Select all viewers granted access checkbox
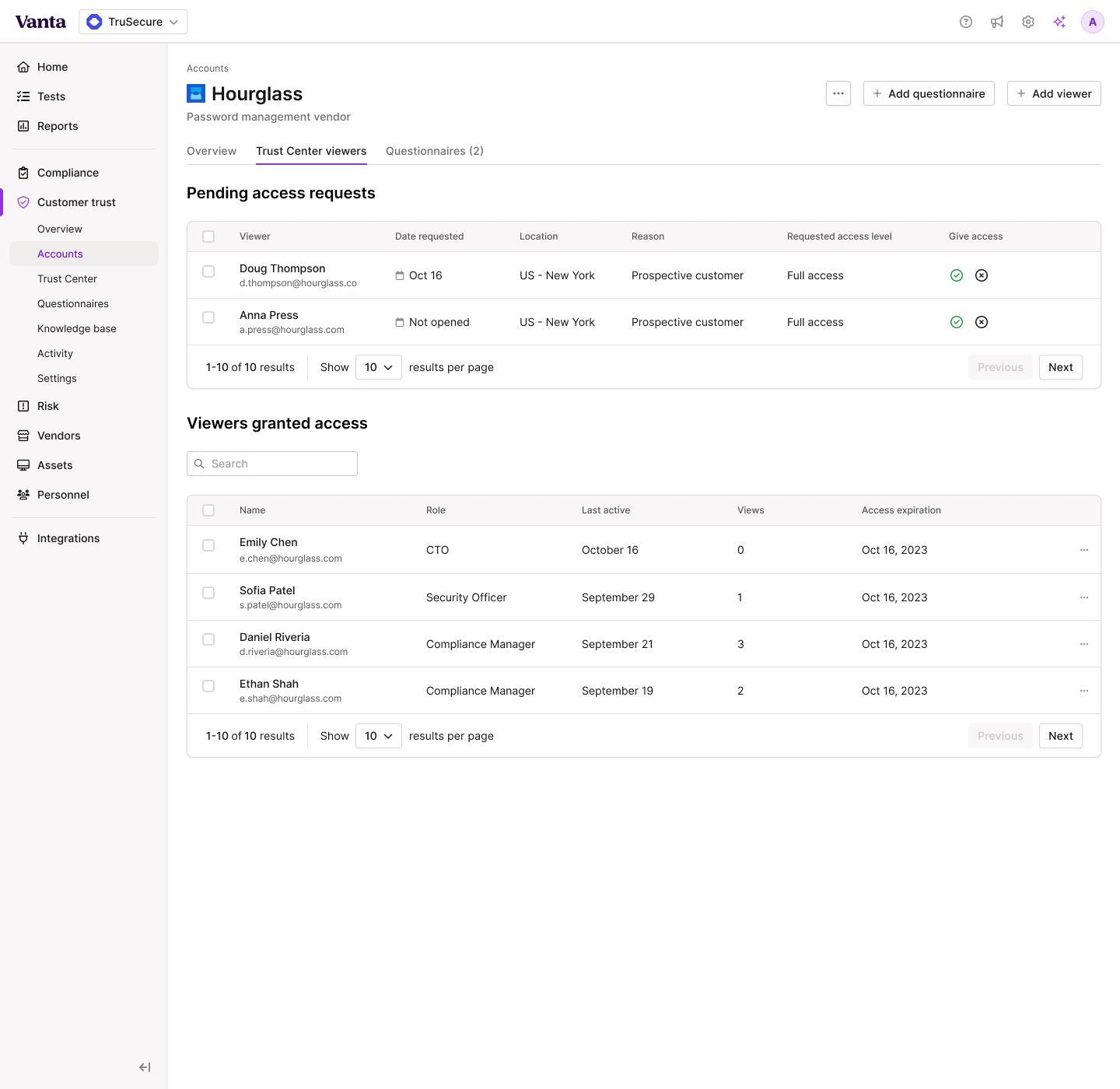This screenshot has width=1120, height=1089. 208,510
